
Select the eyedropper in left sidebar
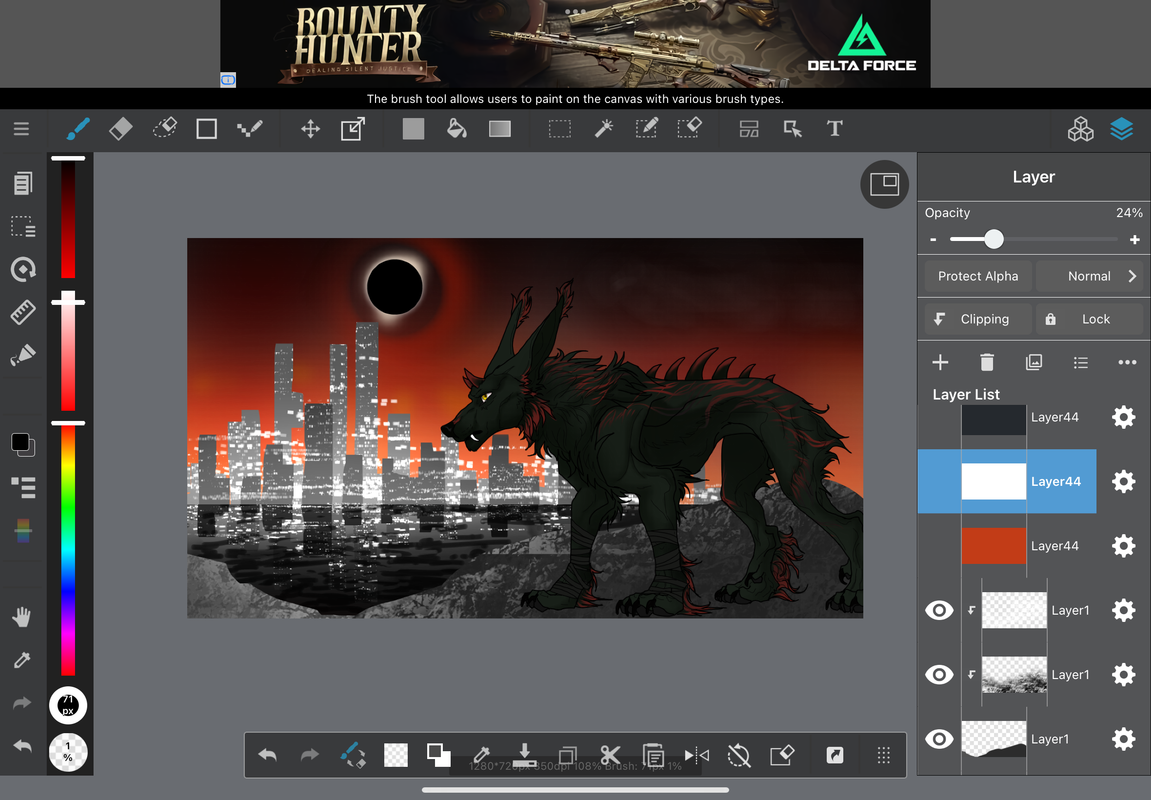(x=22, y=660)
